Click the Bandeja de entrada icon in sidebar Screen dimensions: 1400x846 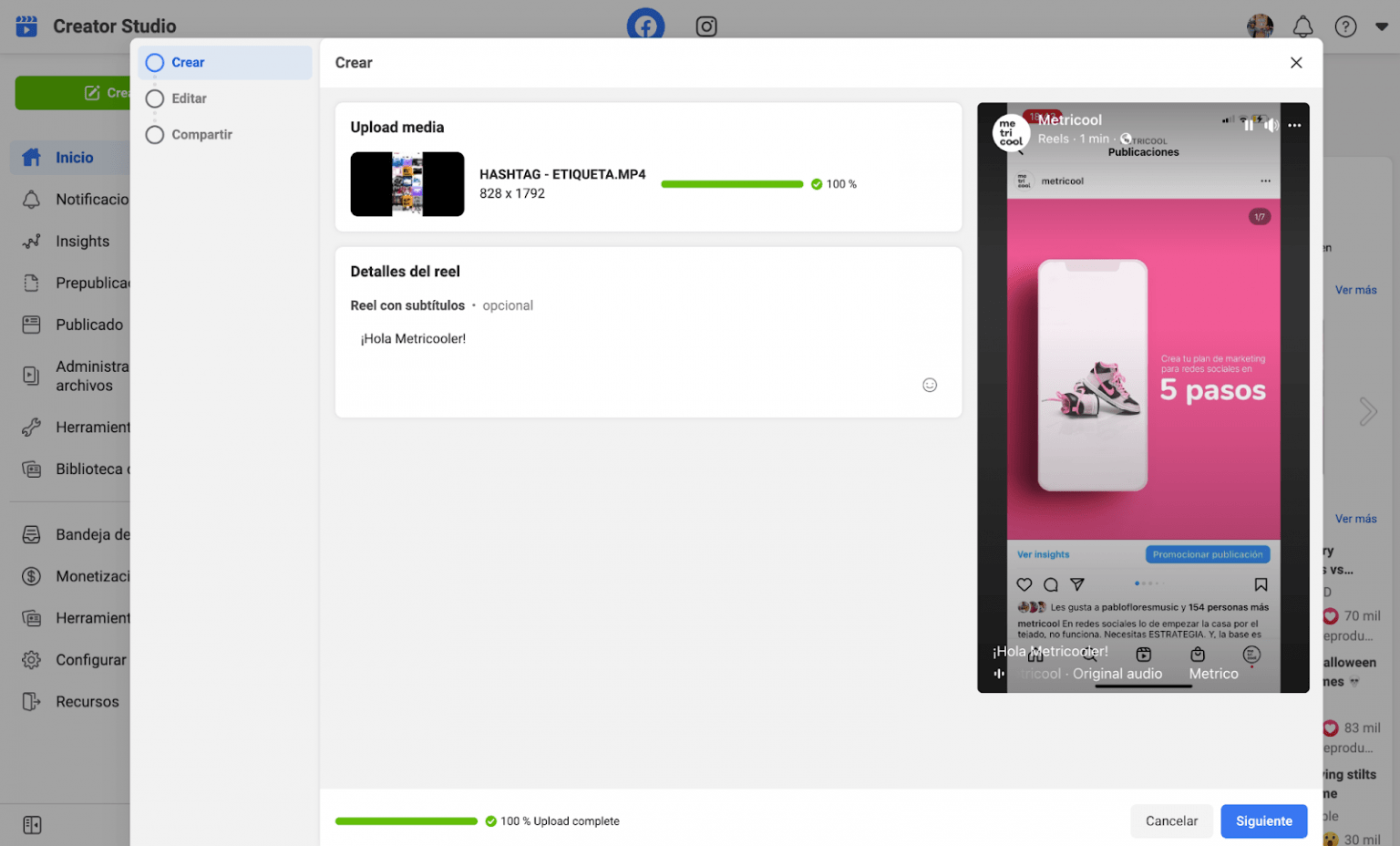coord(32,534)
